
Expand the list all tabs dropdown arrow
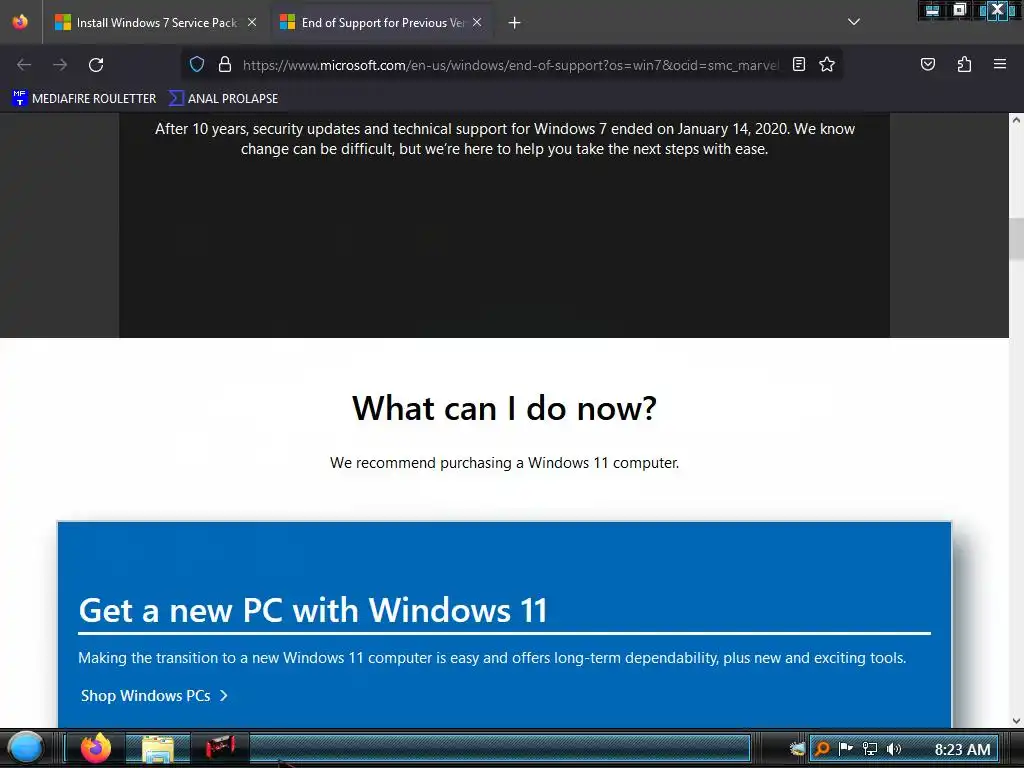coord(854,22)
